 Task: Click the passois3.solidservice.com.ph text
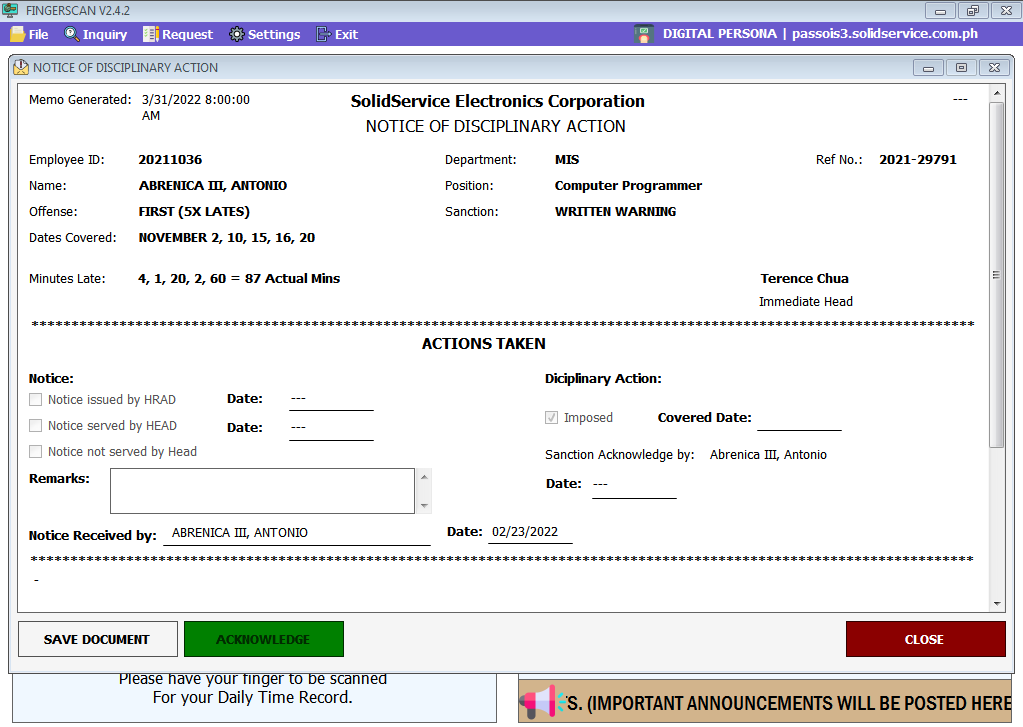[885, 34]
